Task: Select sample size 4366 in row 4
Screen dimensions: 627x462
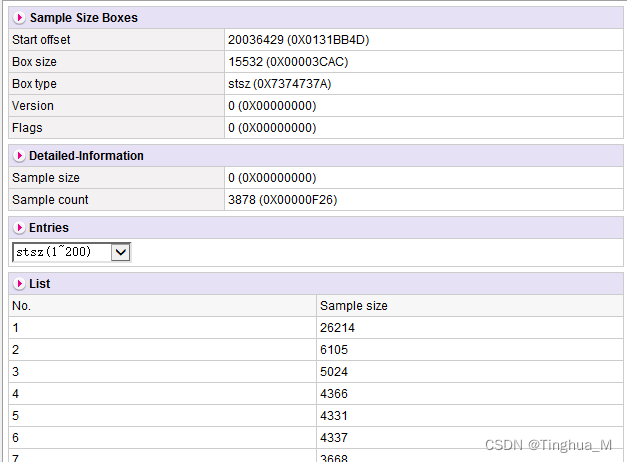Action: [x=334, y=394]
